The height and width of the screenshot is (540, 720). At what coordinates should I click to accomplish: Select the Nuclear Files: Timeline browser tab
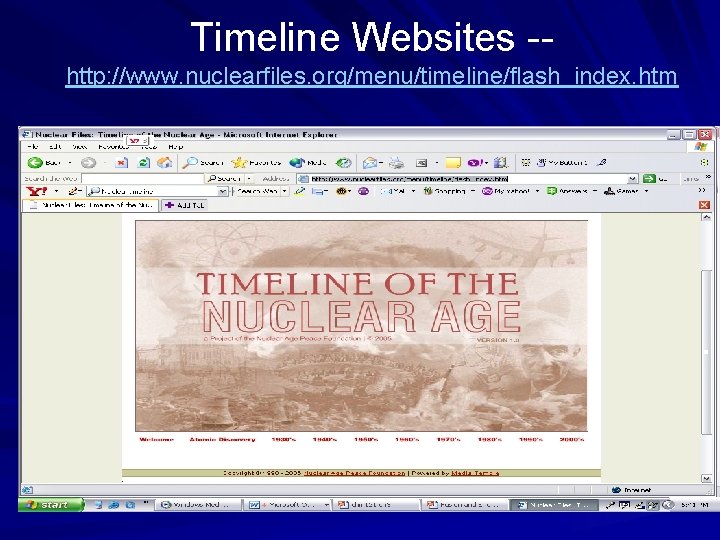coord(91,205)
